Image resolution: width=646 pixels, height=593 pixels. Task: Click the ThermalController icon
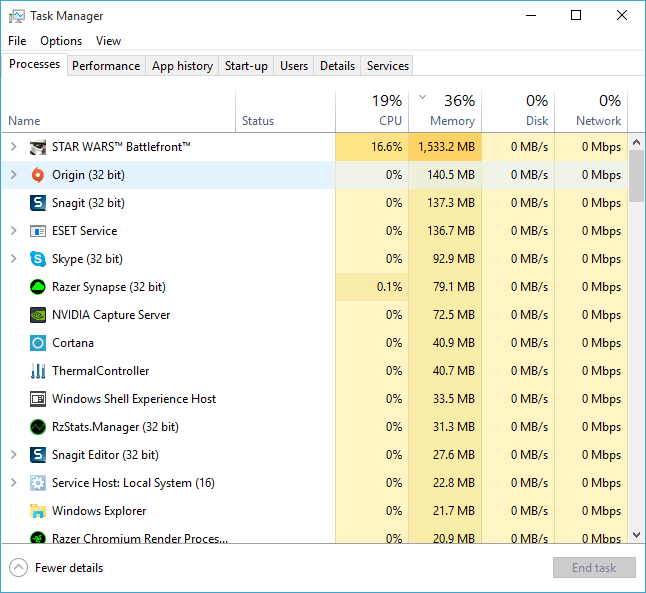(38, 371)
